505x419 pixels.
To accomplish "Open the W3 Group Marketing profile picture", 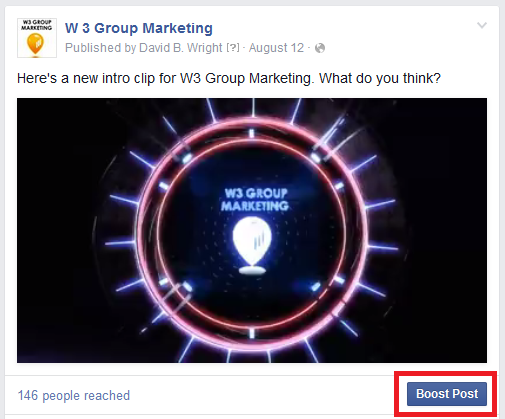I will point(37,38).
